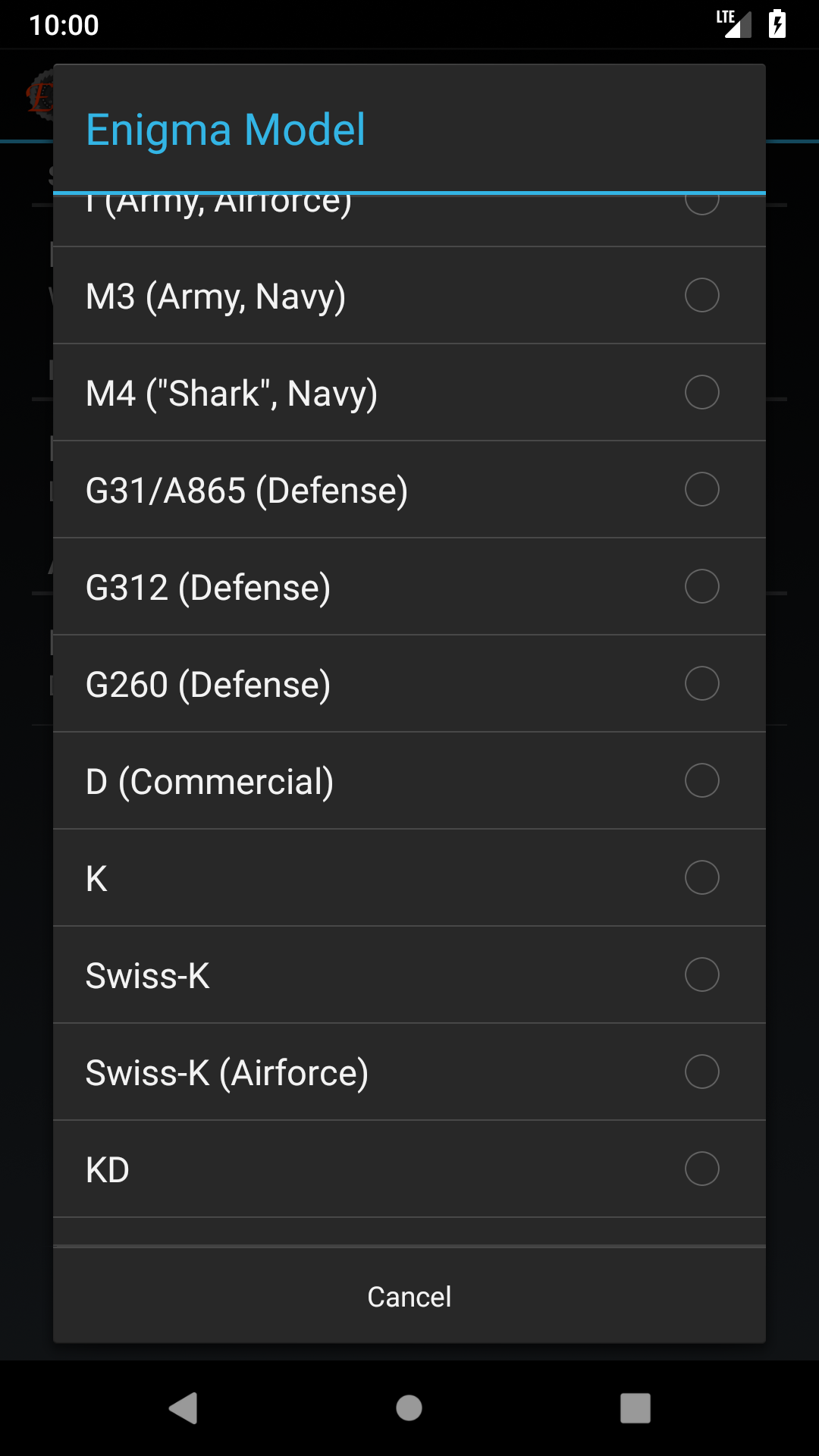Select G260 (Defense) radio button
819x1456 pixels.
click(x=701, y=683)
